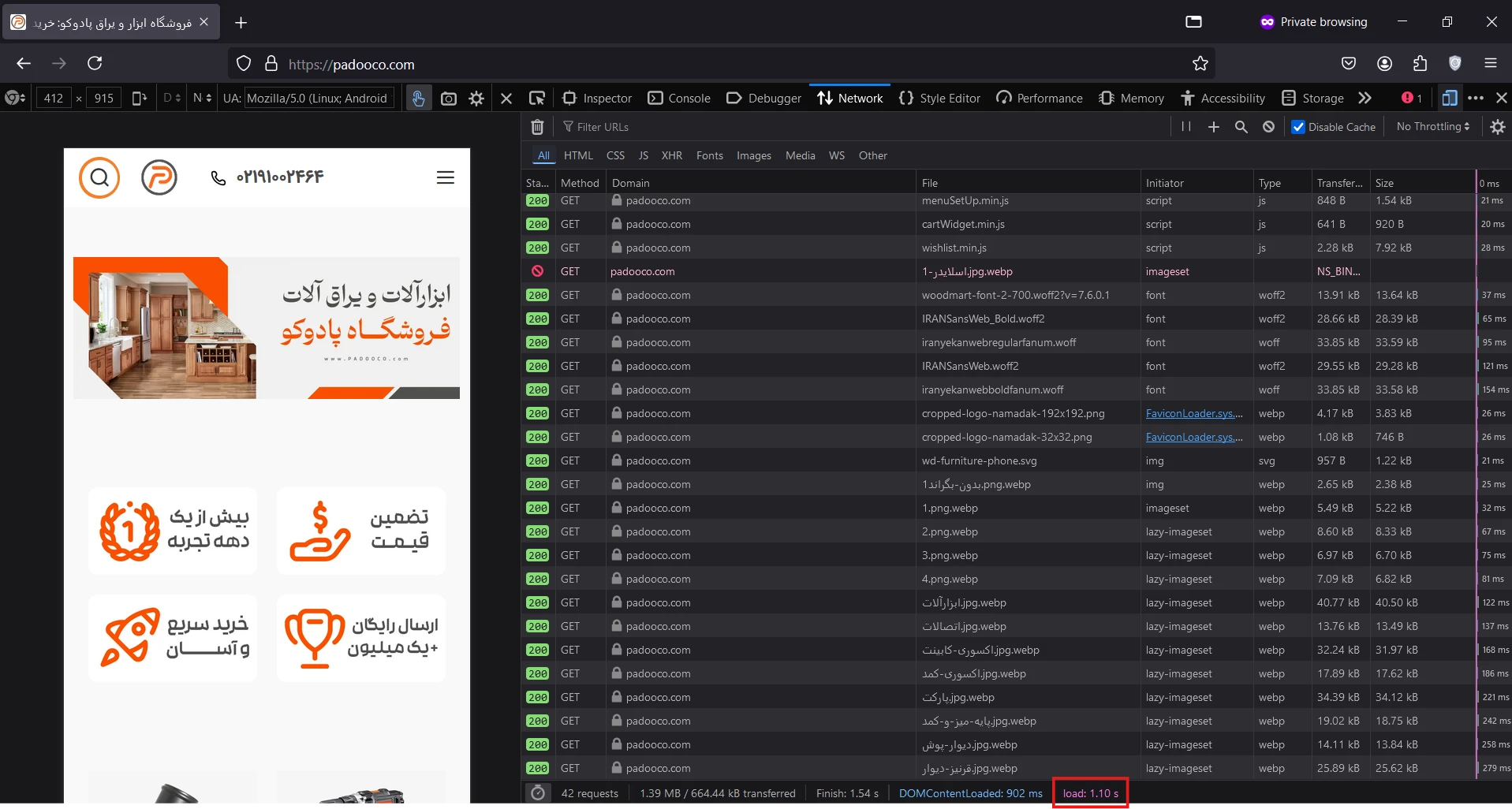Open the website search icon

pos(99,177)
